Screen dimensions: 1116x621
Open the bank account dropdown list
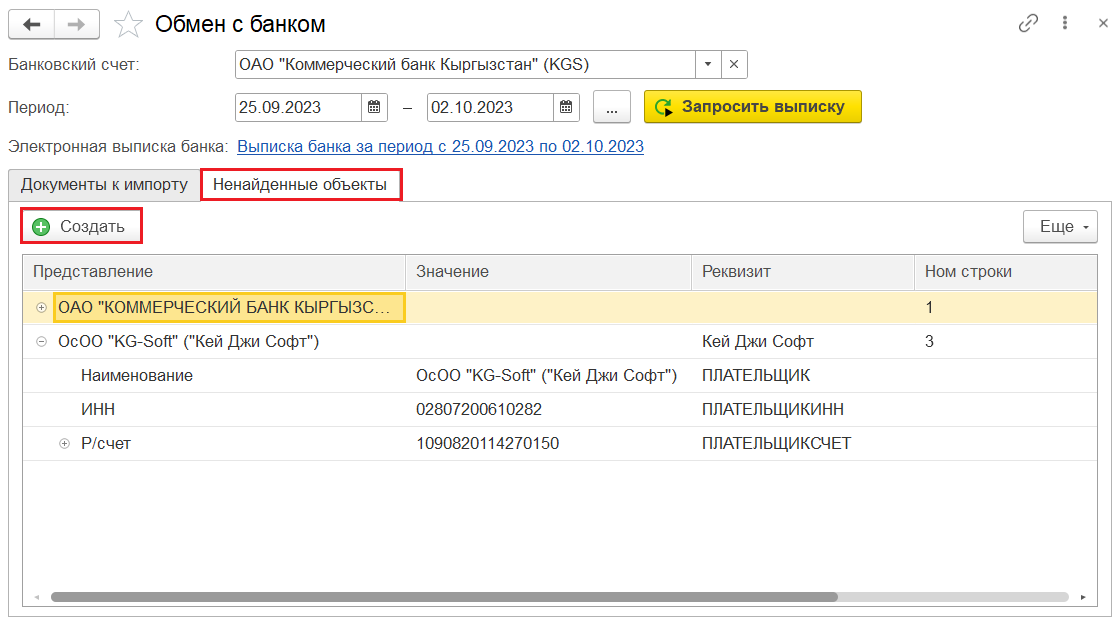pyautogui.click(x=708, y=65)
